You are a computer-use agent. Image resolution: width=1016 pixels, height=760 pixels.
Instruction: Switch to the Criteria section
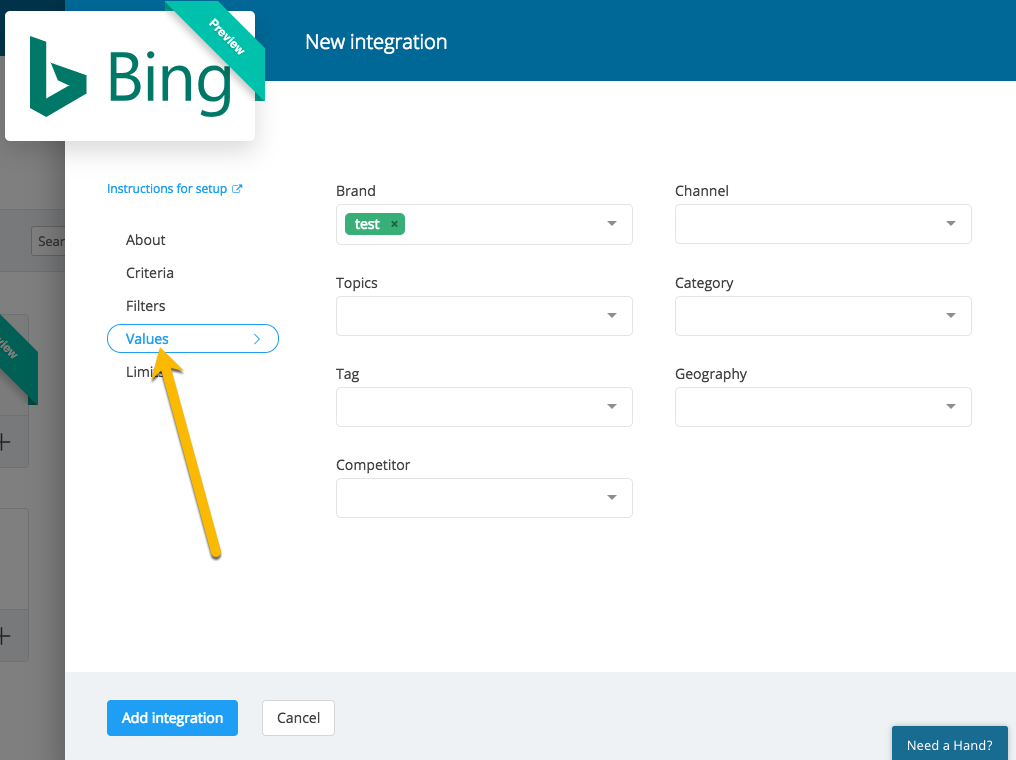(x=150, y=273)
